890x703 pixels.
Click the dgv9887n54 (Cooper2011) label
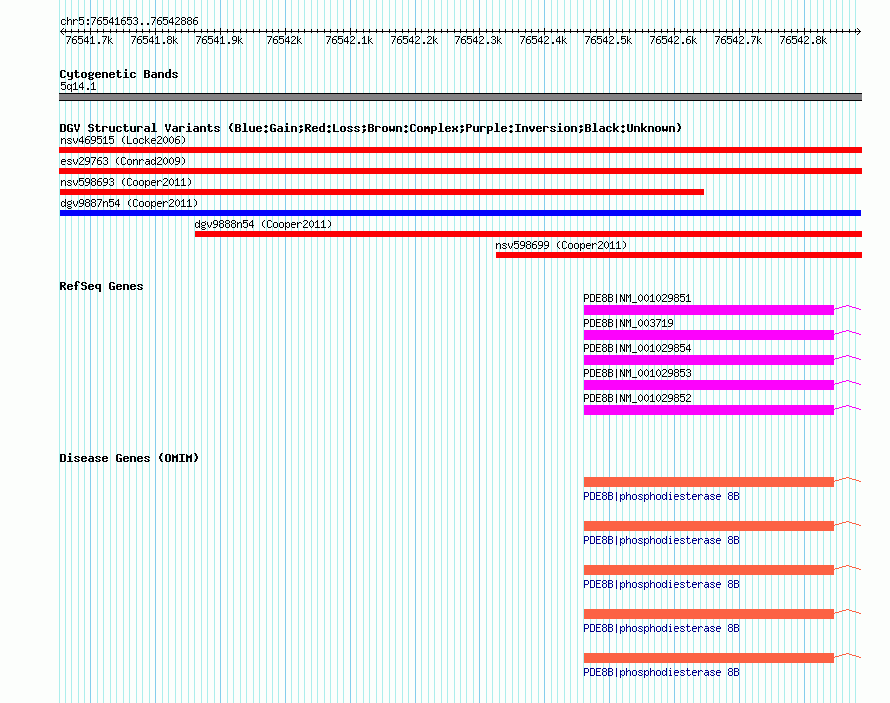(129, 203)
